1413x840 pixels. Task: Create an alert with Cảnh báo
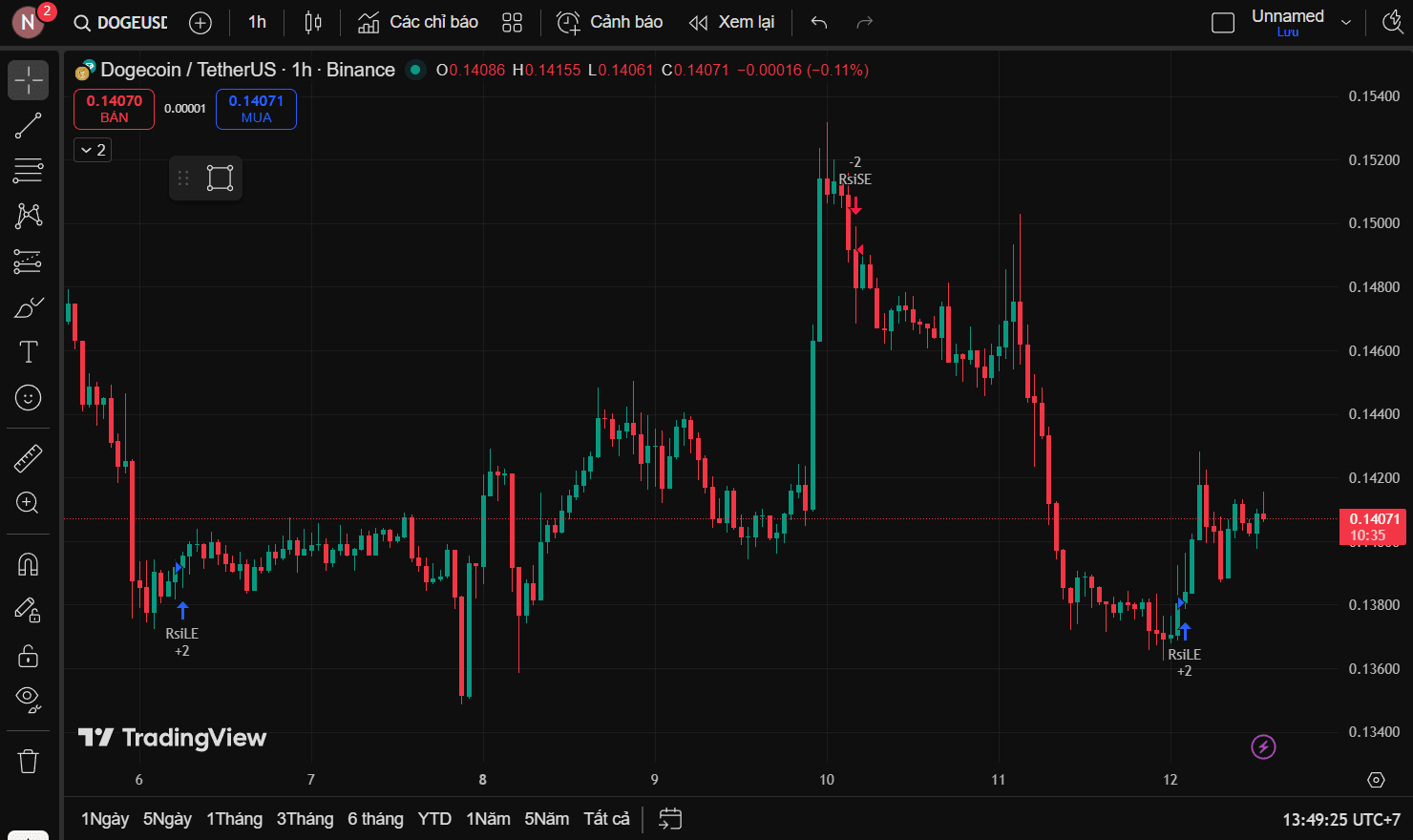pos(610,22)
